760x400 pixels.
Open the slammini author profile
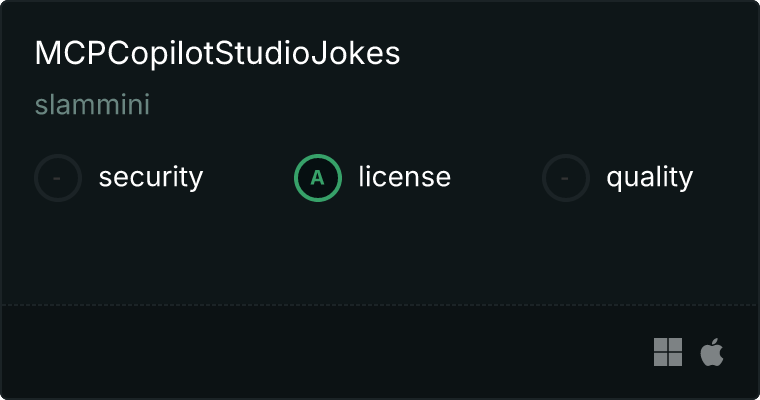(92, 104)
